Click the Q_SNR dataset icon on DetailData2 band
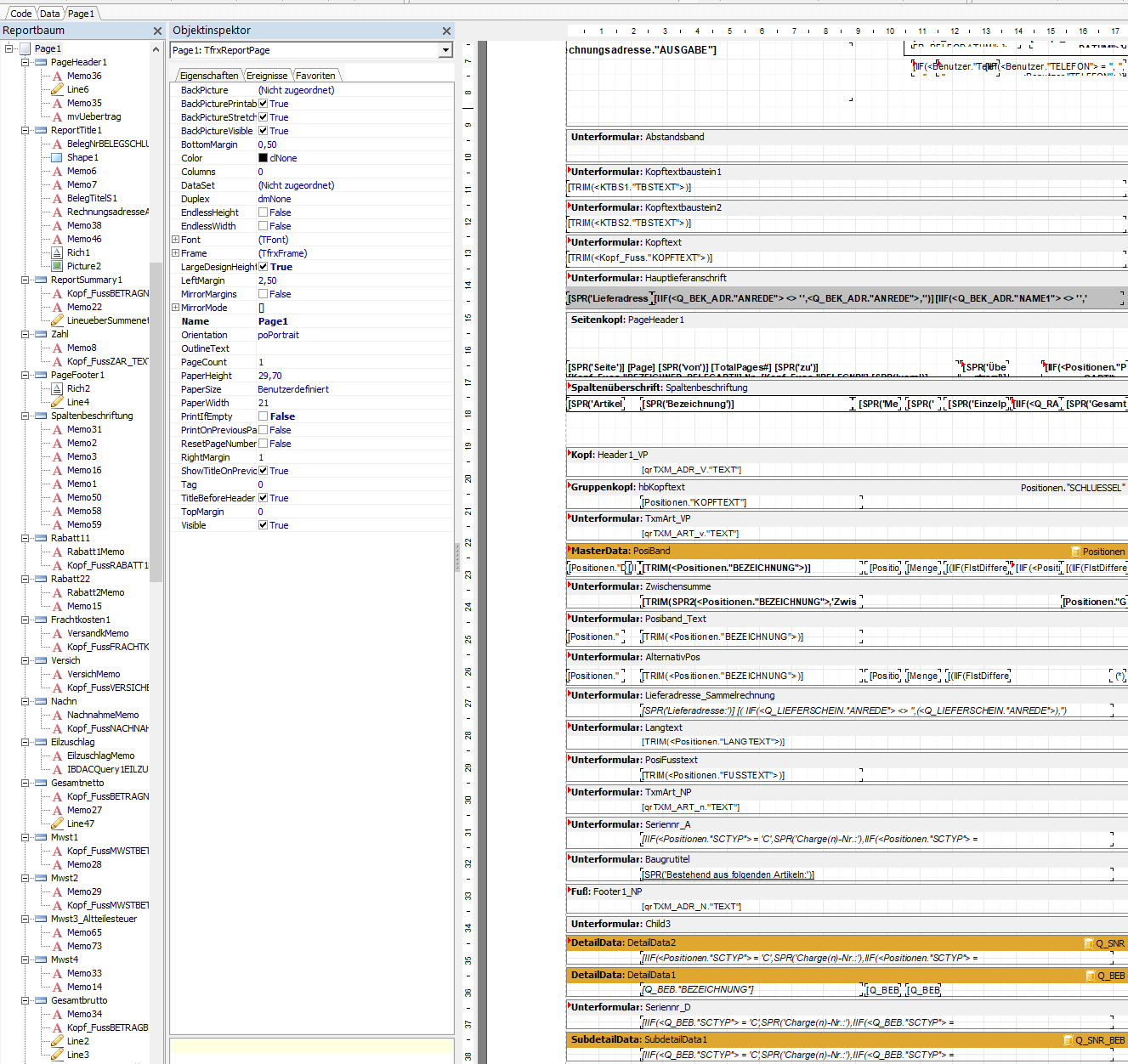Screen dimensions: 1128x1064 click(1088, 943)
